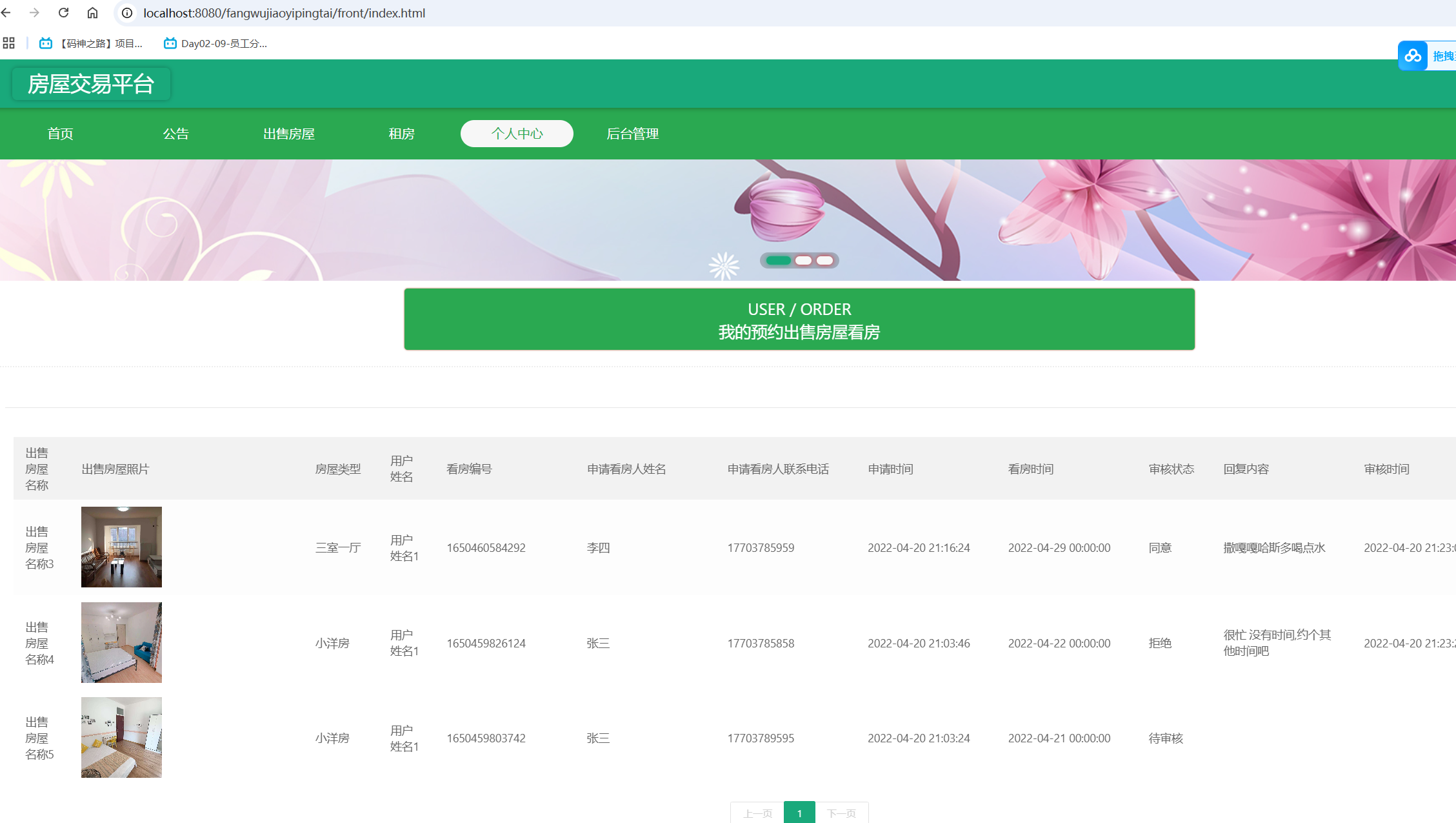The image size is (1456, 823).
Task: Select the third carousel indicator dot
Action: coord(825,260)
